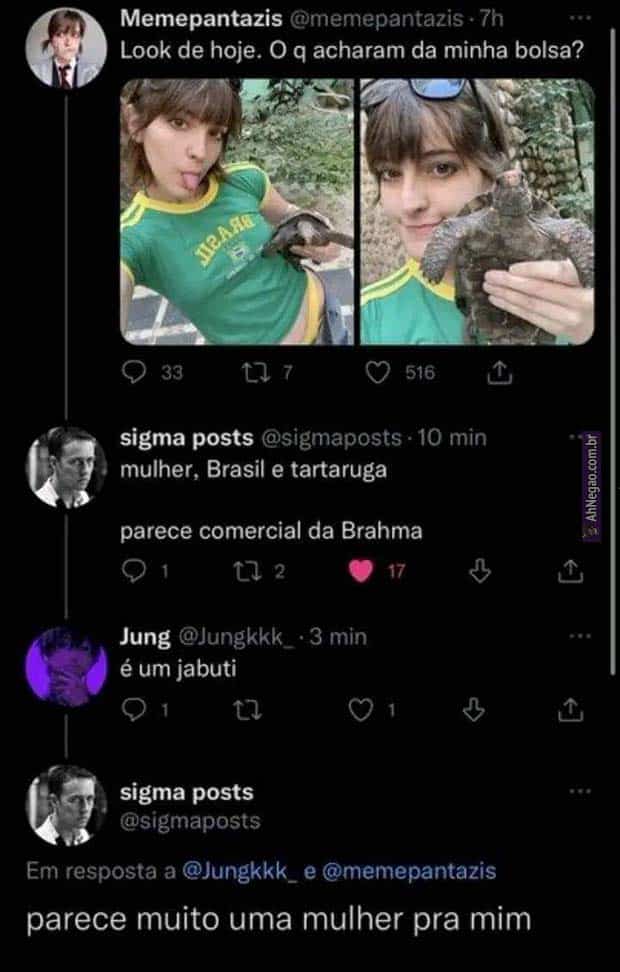620x972 pixels.
Task: Open more options on Jung's reply
Action: (579, 636)
